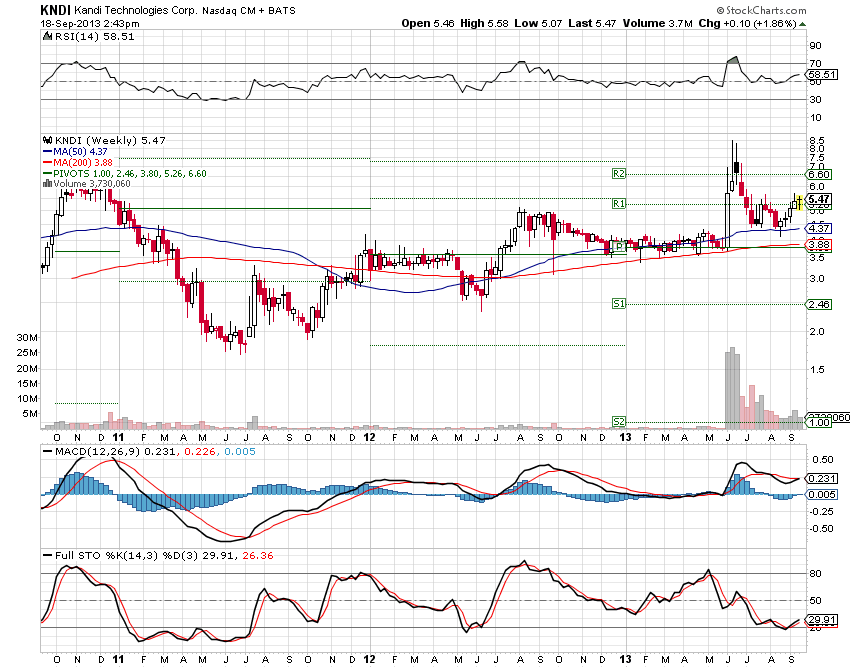850x668 pixels.
Task: Click the Volume 3.7M header value
Action: click(x=658, y=23)
